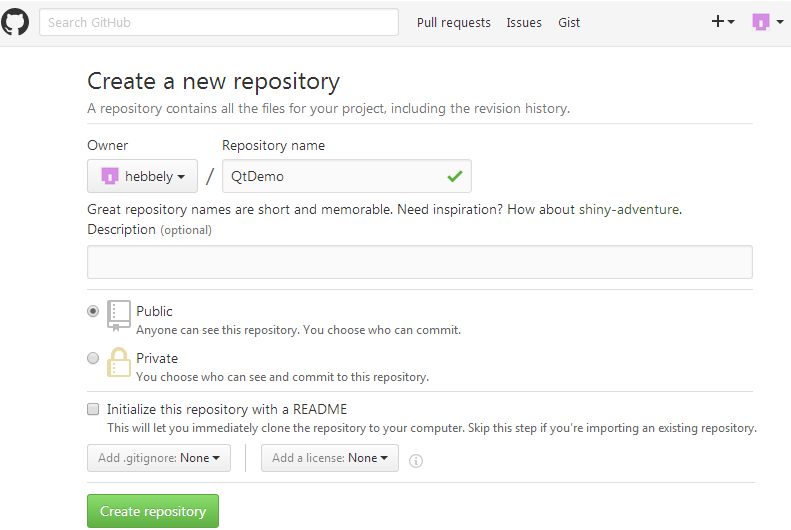Click hebbely owner avatar icon
The width and height of the screenshot is (791, 530).
point(109,176)
